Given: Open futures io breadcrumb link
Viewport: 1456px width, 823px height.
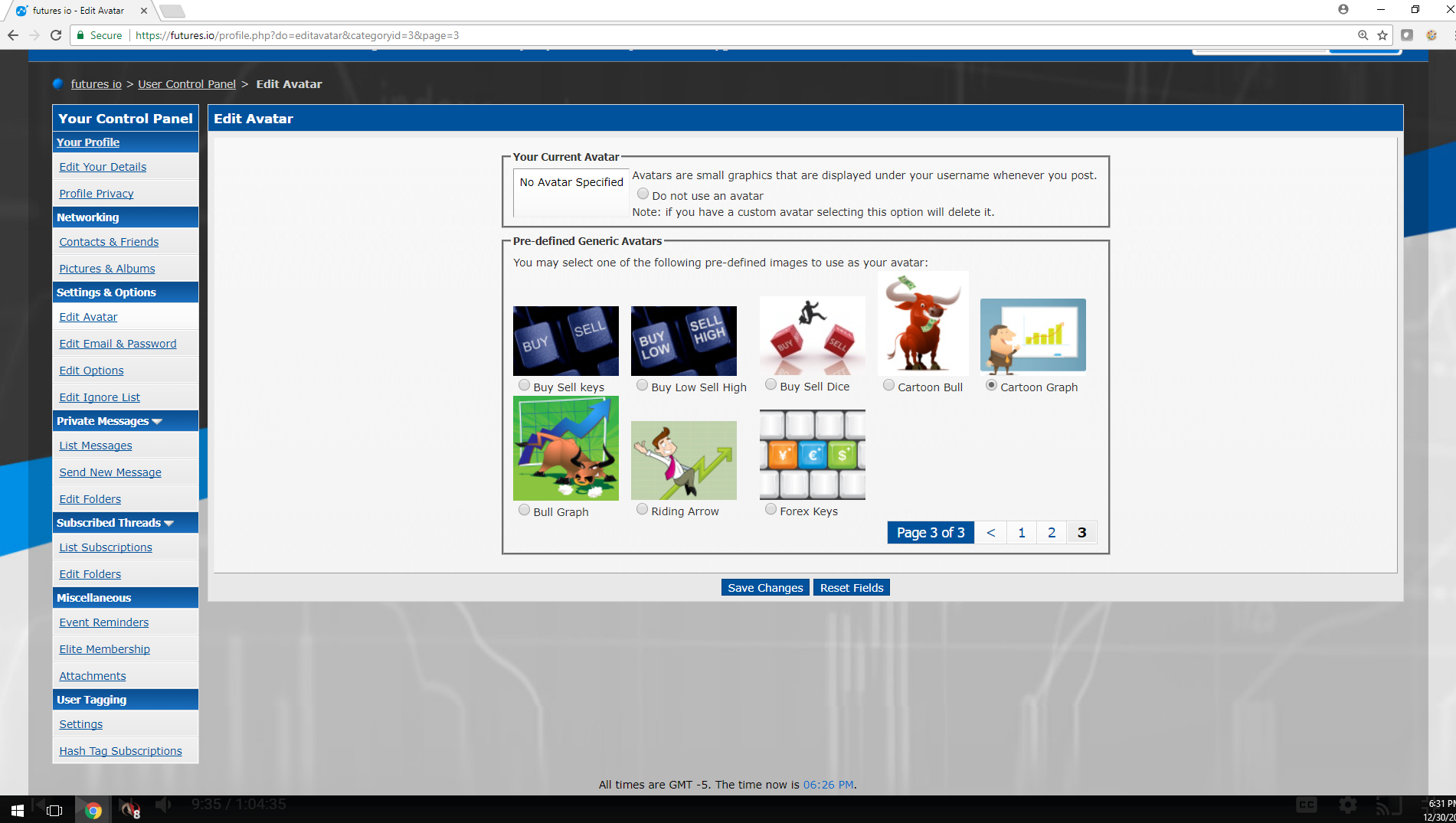Looking at the screenshot, I should [97, 84].
